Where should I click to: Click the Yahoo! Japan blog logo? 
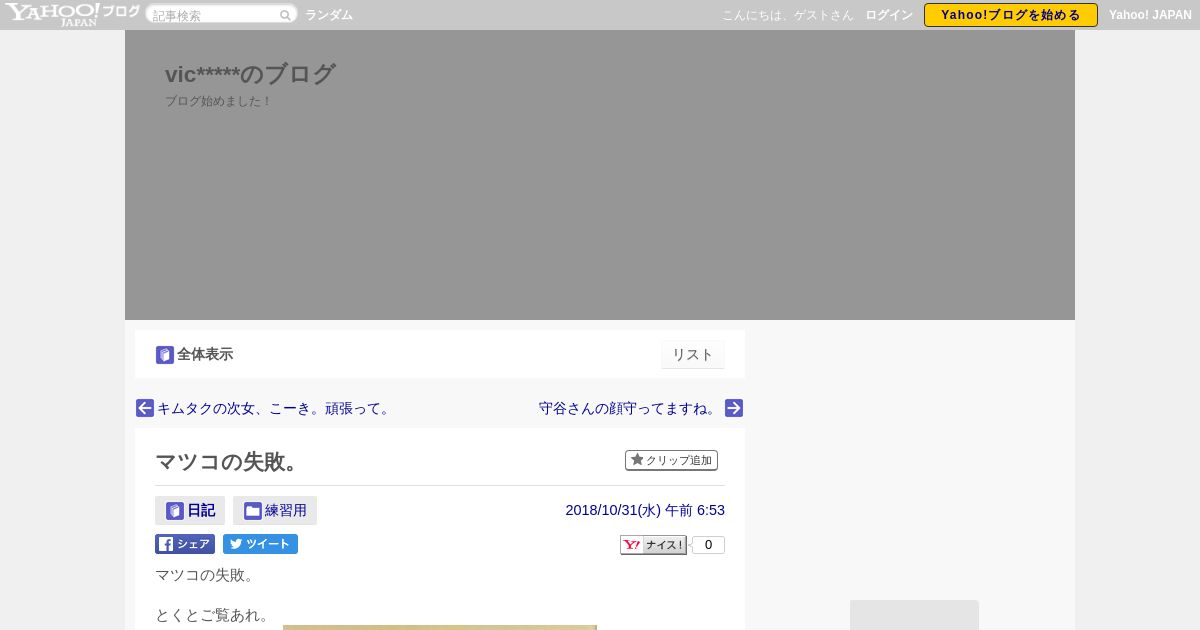tap(71, 14)
